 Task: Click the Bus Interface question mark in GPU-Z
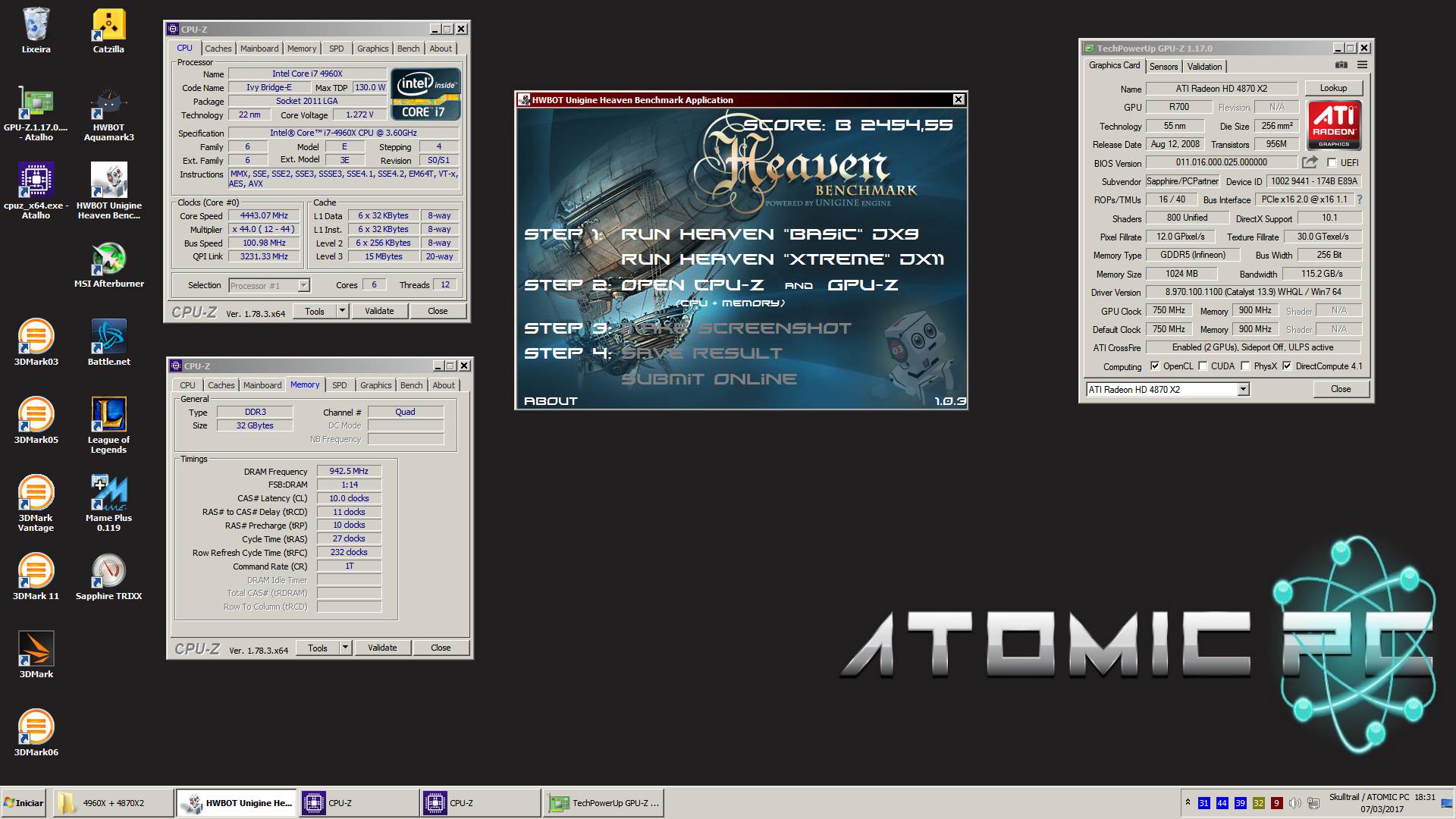(1360, 199)
